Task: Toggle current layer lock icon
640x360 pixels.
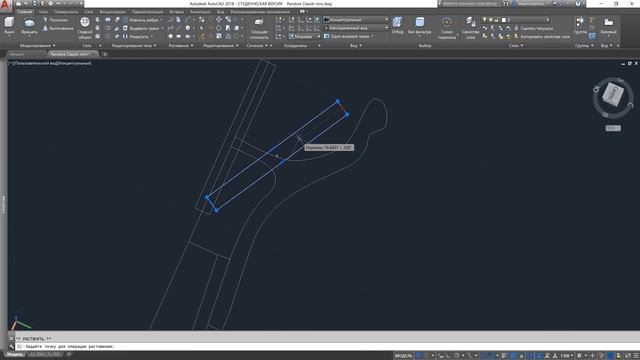Action: (x=497, y=20)
